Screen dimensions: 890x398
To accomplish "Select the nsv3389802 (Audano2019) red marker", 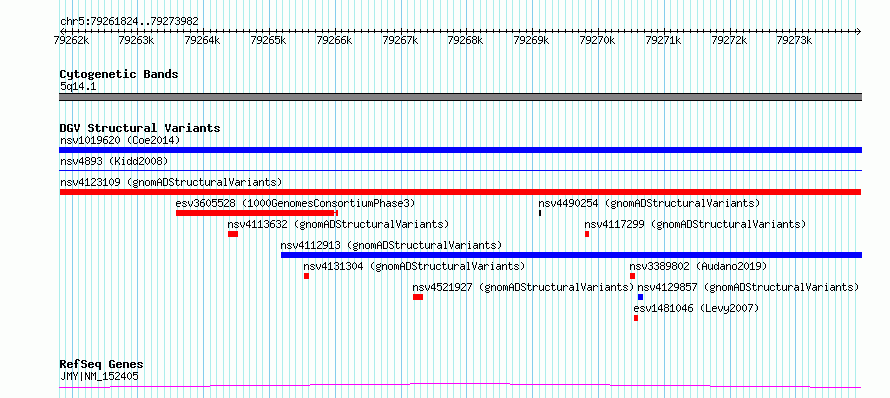I will 632,276.
